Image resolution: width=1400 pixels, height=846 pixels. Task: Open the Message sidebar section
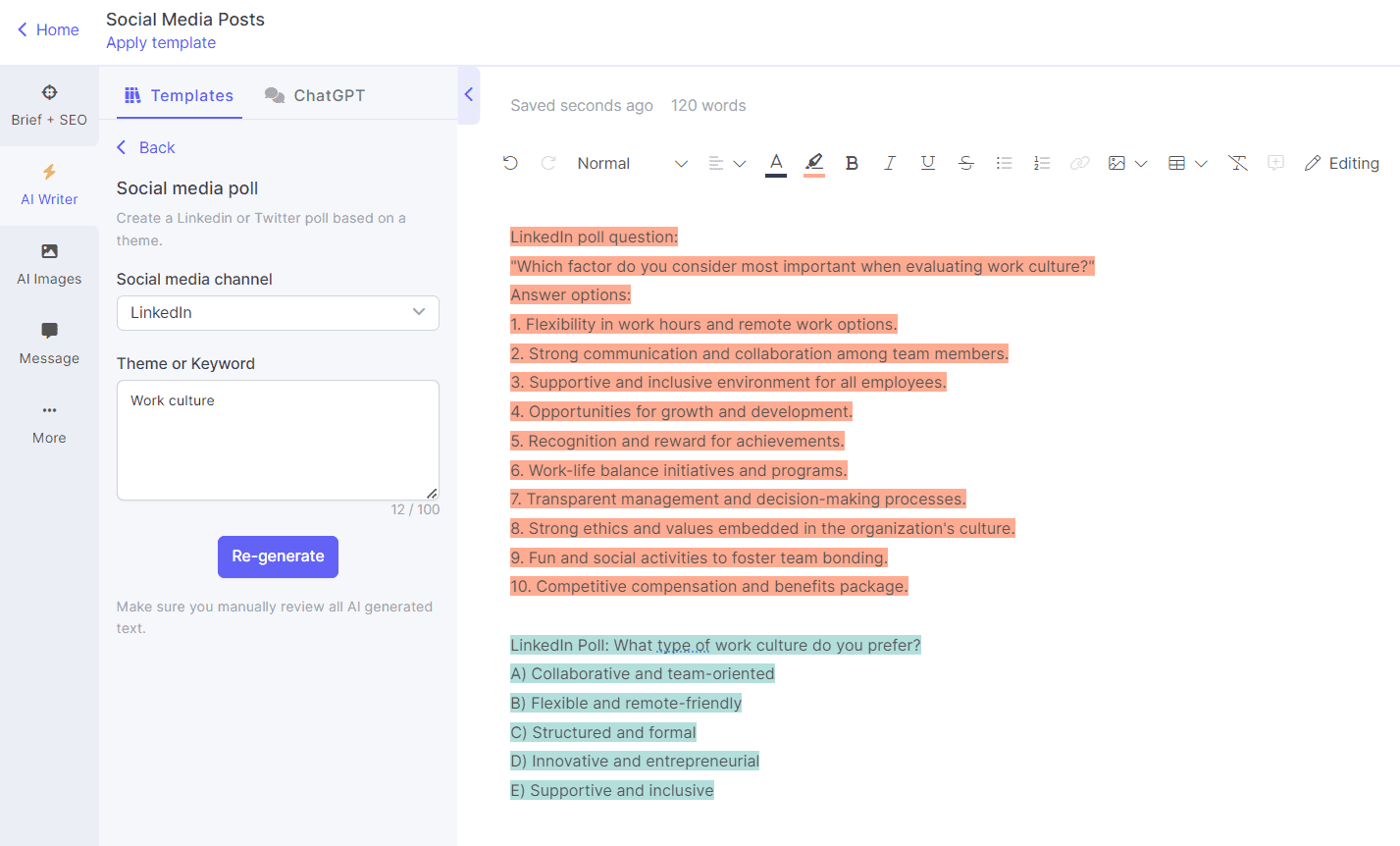[49, 344]
